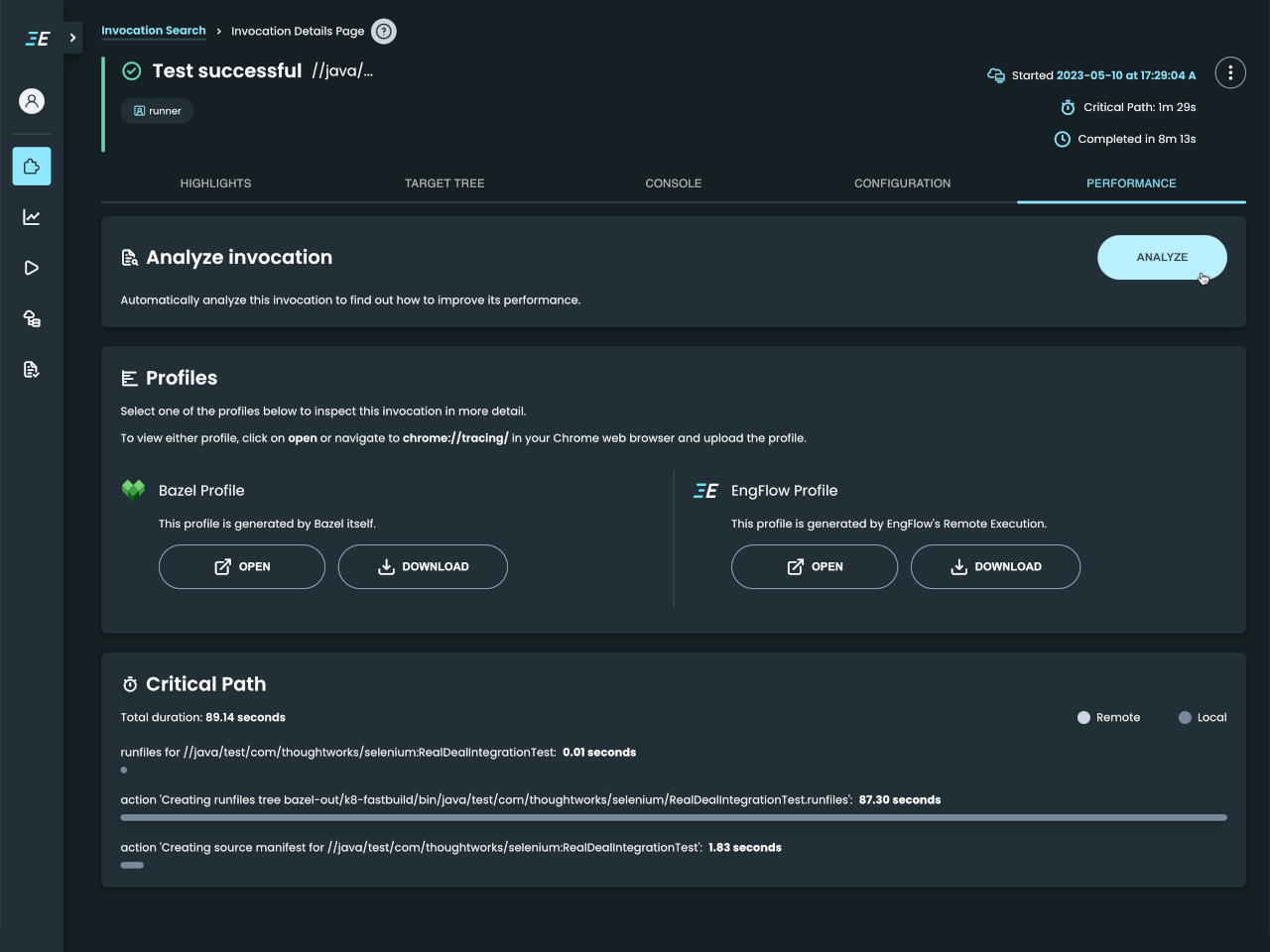Click the breadcrumb separator arrow
This screenshot has height=952, width=1270.
pos(217,31)
